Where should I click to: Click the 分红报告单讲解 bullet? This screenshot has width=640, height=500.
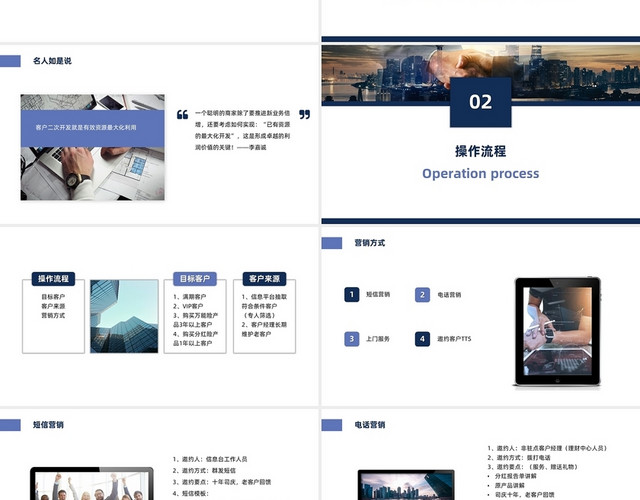[x=512, y=476]
